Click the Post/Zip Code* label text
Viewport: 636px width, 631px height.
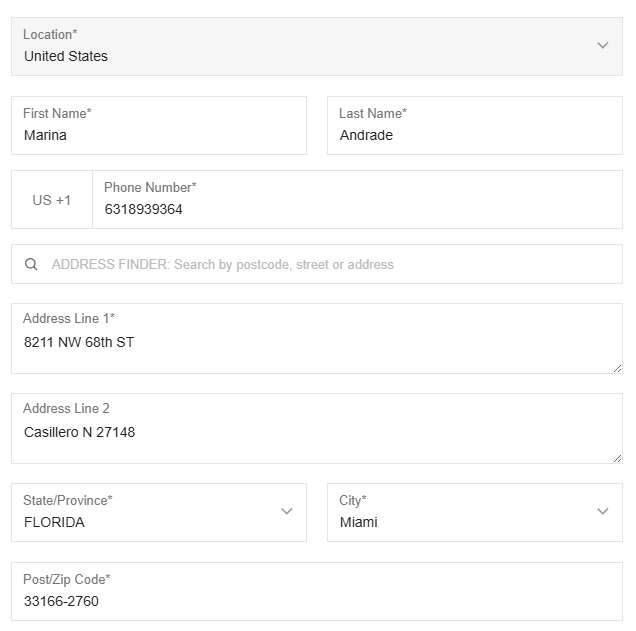67,580
